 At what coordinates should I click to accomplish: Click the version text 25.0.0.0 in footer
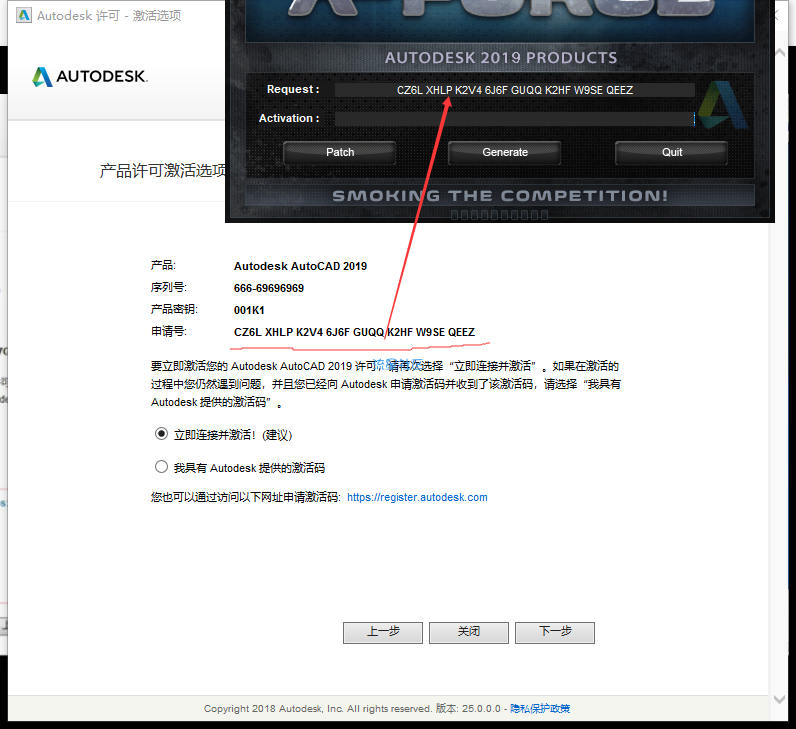[x=481, y=708]
